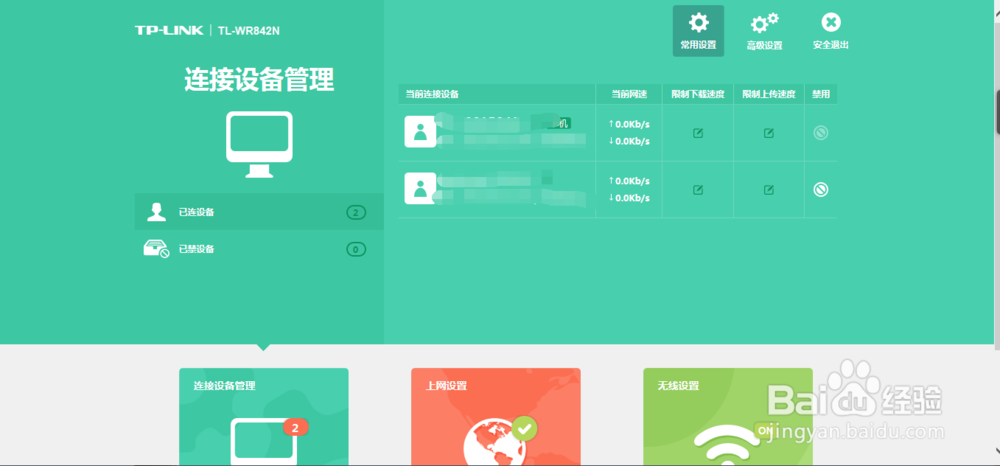Viewport: 1000px width, 466px height.
Task: Click the green checkmark on 上网设置 card
Action: click(524, 429)
